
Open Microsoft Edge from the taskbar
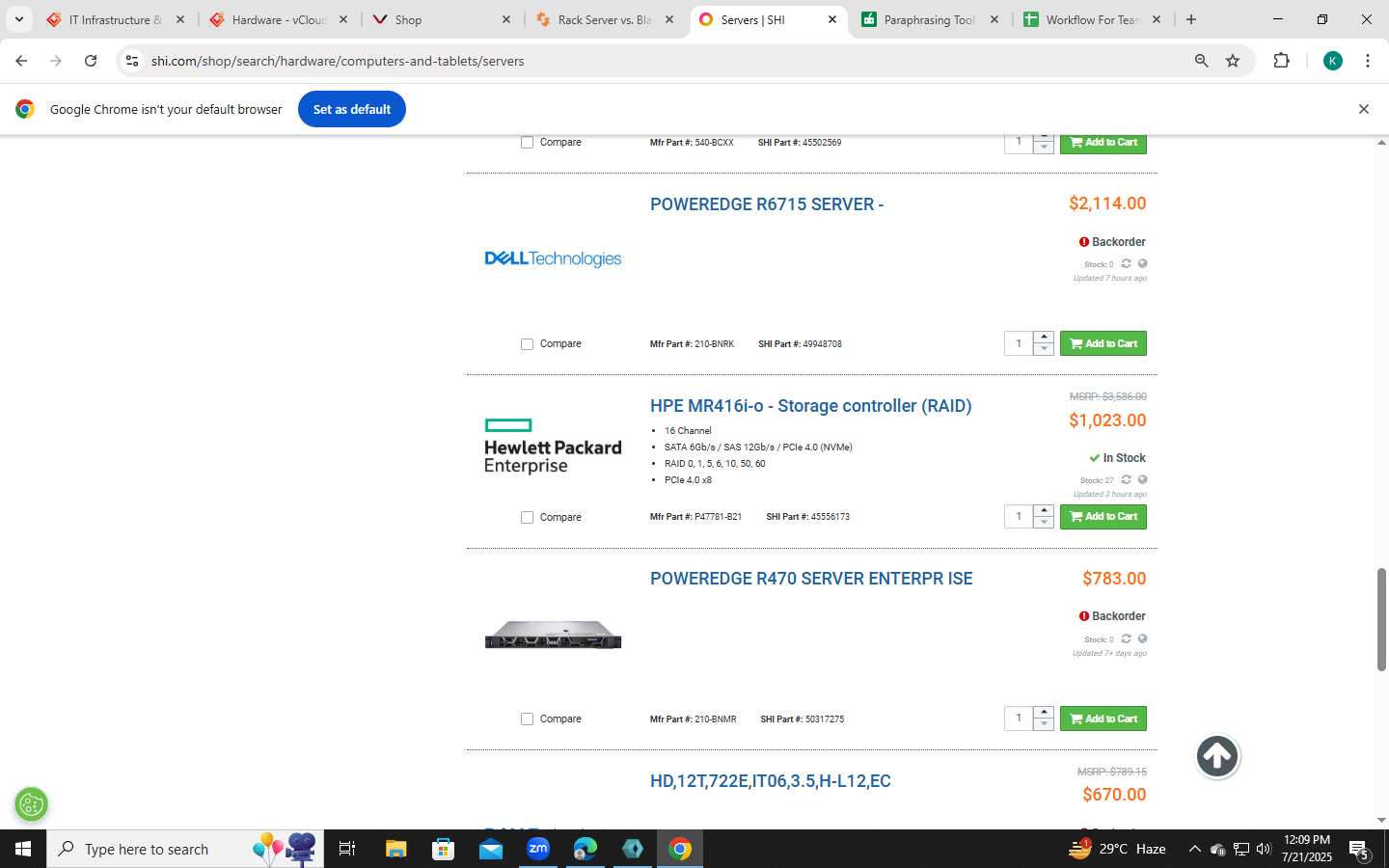point(586,849)
